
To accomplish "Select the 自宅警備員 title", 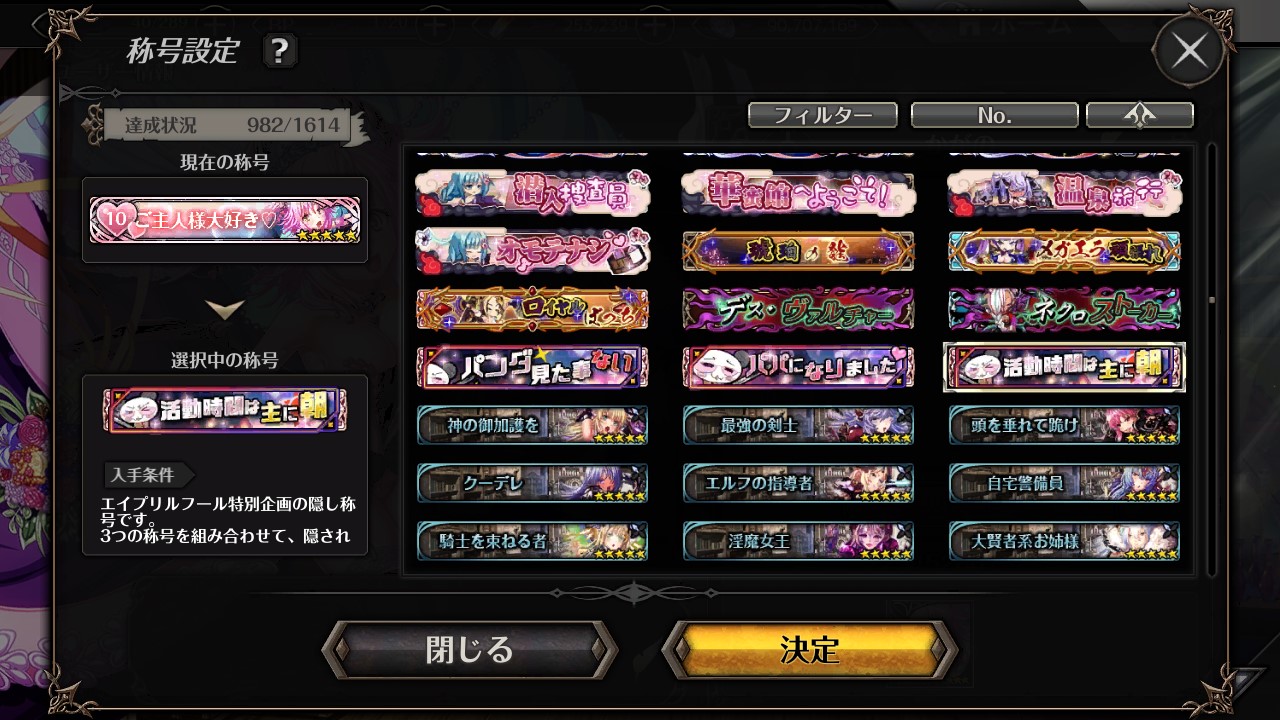I will click(1064, 483).
